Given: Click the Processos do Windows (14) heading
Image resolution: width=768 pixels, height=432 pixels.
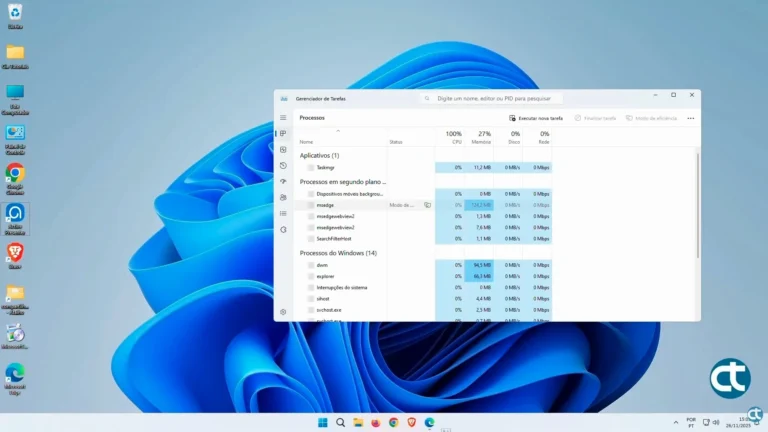Looking at the screenshot, I should [x=338, y=253].
